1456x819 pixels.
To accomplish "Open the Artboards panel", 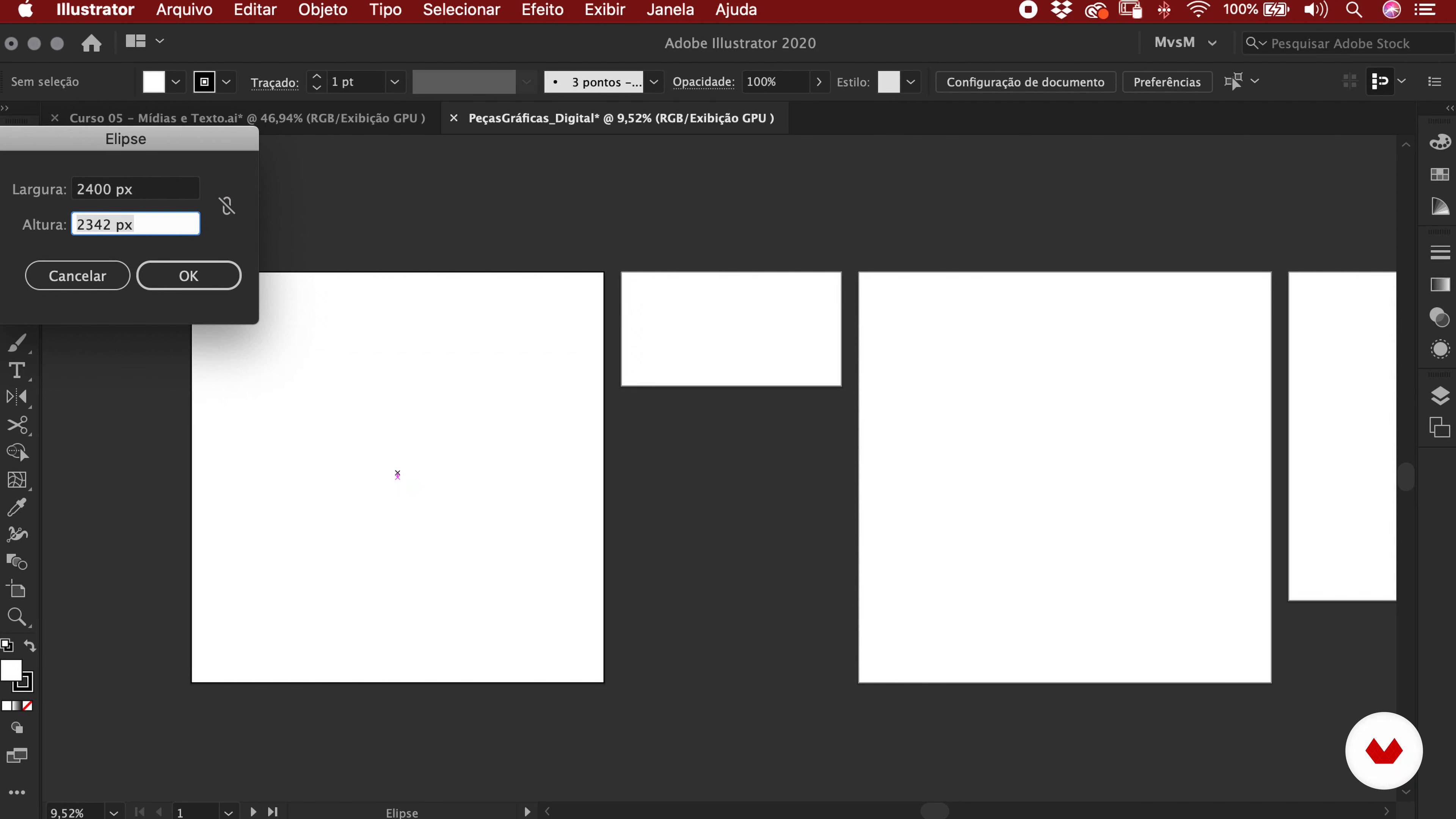I will point(1440,427).
